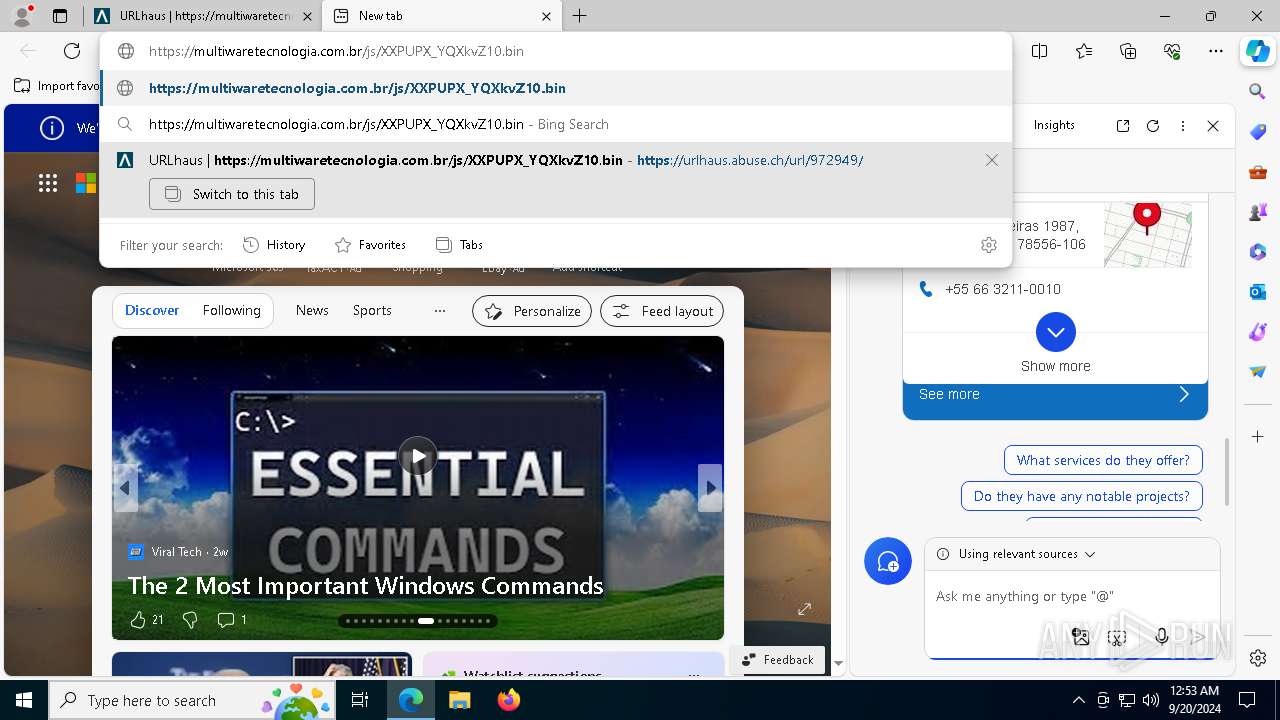Open the app launcher grid icon
This screenshot has width=1280, height=720.
click(x=48, y=182)
